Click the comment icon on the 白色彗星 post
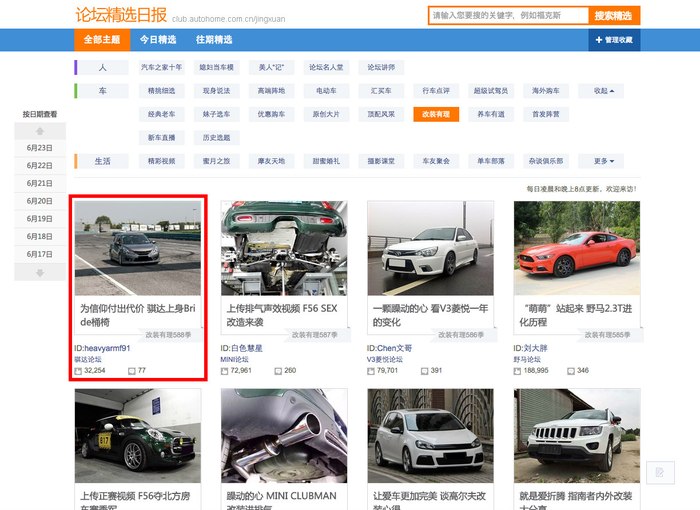This screenshot has width=700, height=510. pos(279,371)
